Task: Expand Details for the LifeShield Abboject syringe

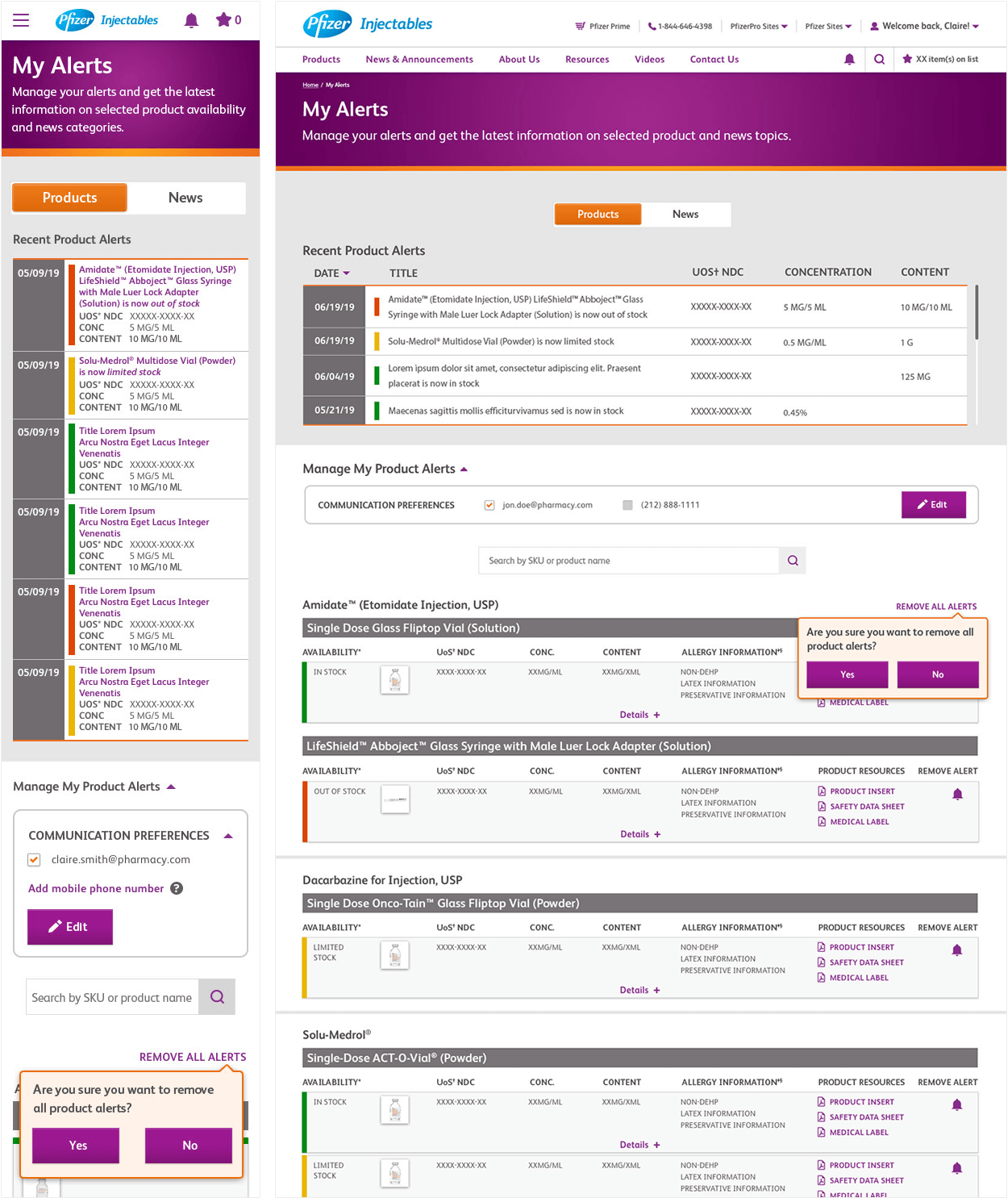Action: coord(640,834)
